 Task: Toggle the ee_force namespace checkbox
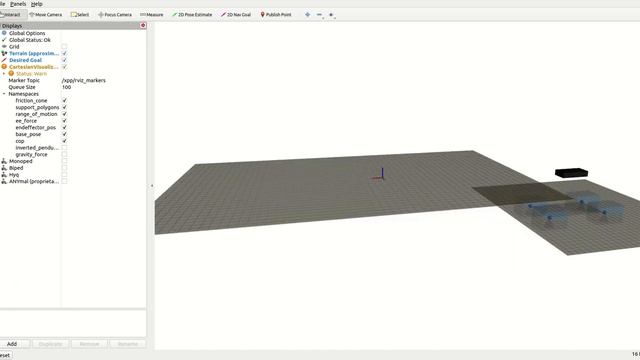pos(64,121)
